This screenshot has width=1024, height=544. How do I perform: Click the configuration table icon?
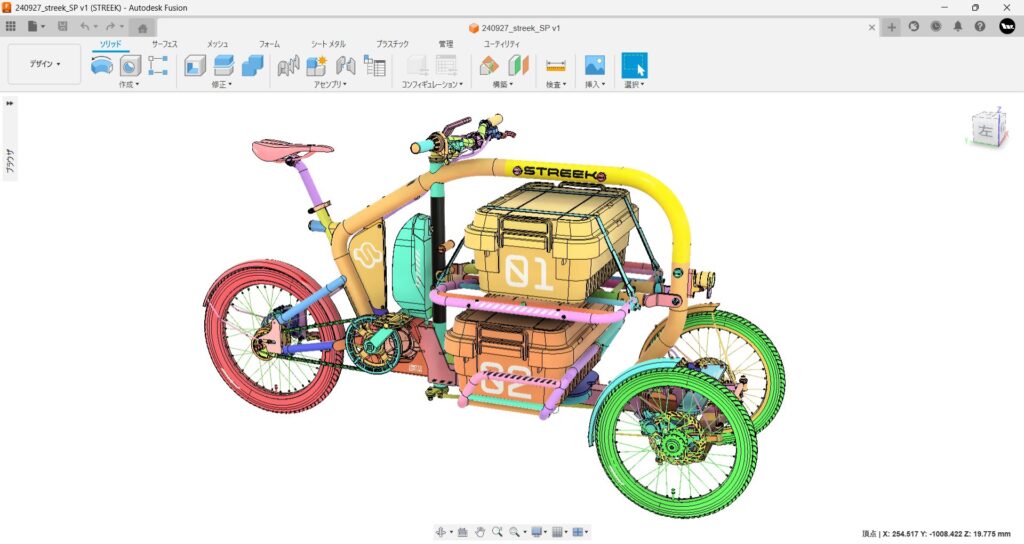point(446,65)
